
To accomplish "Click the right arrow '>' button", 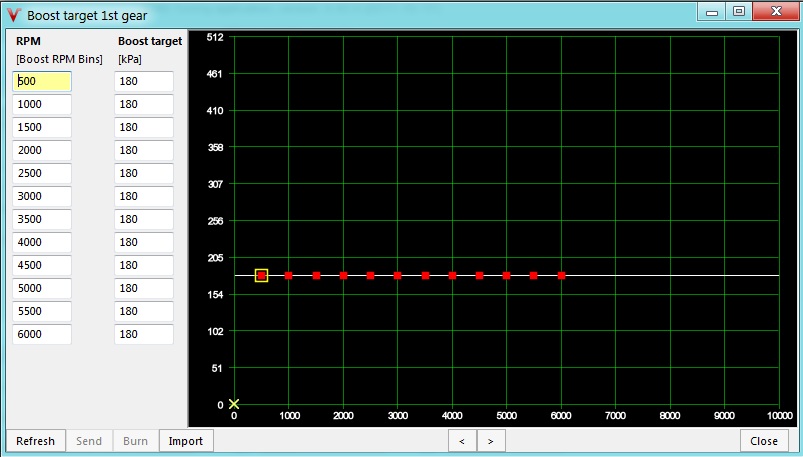I will 491,441.
